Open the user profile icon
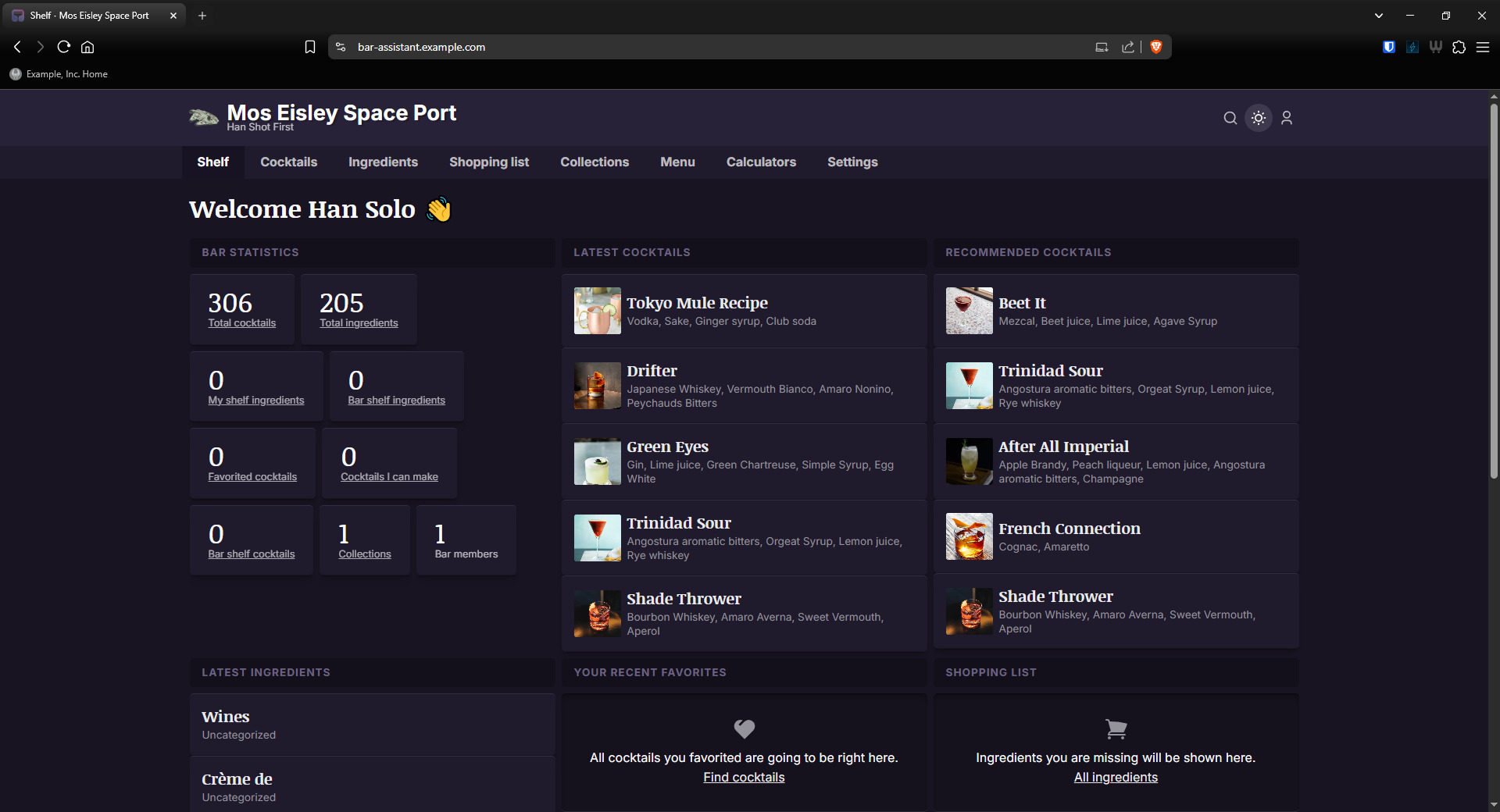Screen dimensions: 1500x812 click(x=1287, y=118)
